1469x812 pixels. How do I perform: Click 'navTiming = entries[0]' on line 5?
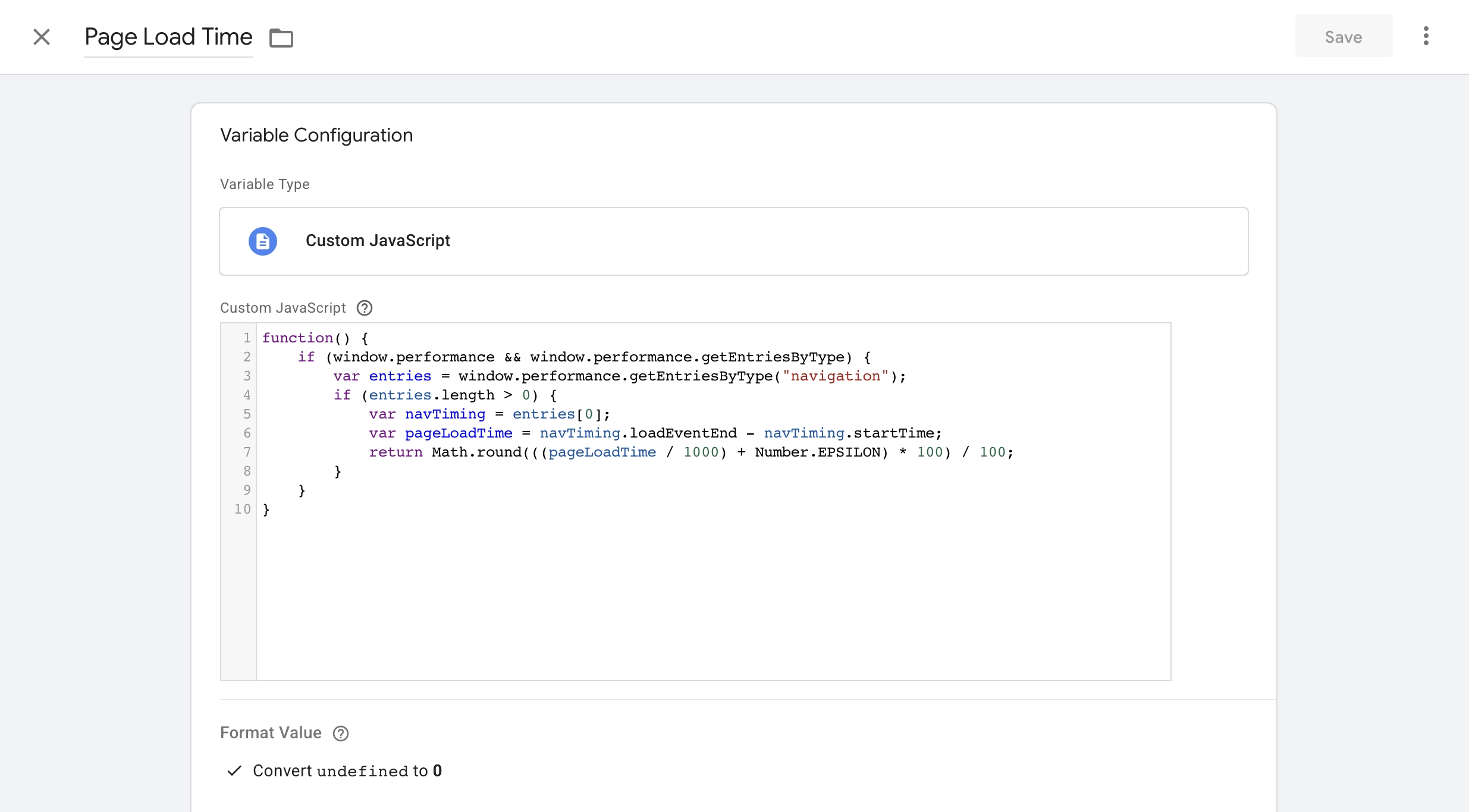pyautogui.click(x=503, y=414)
